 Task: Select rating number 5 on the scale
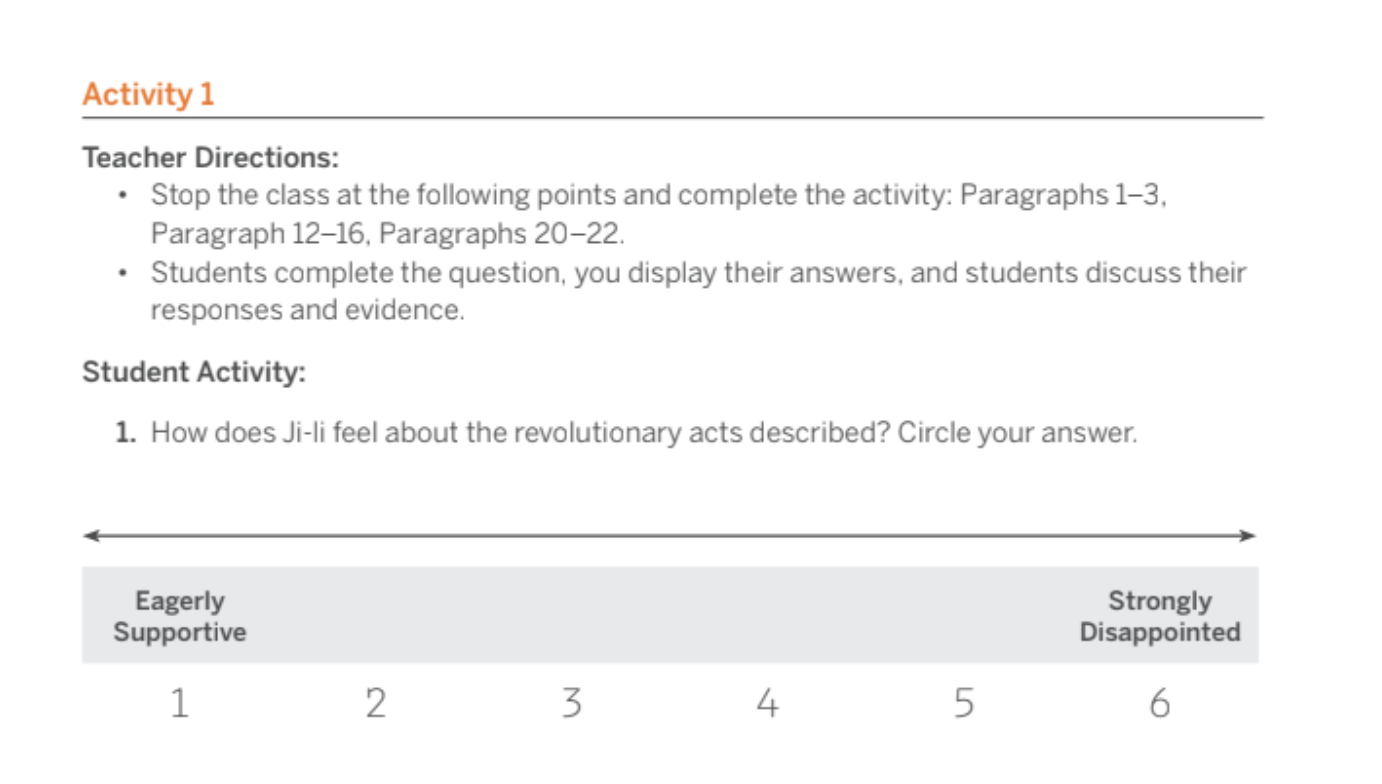[963, 705]
